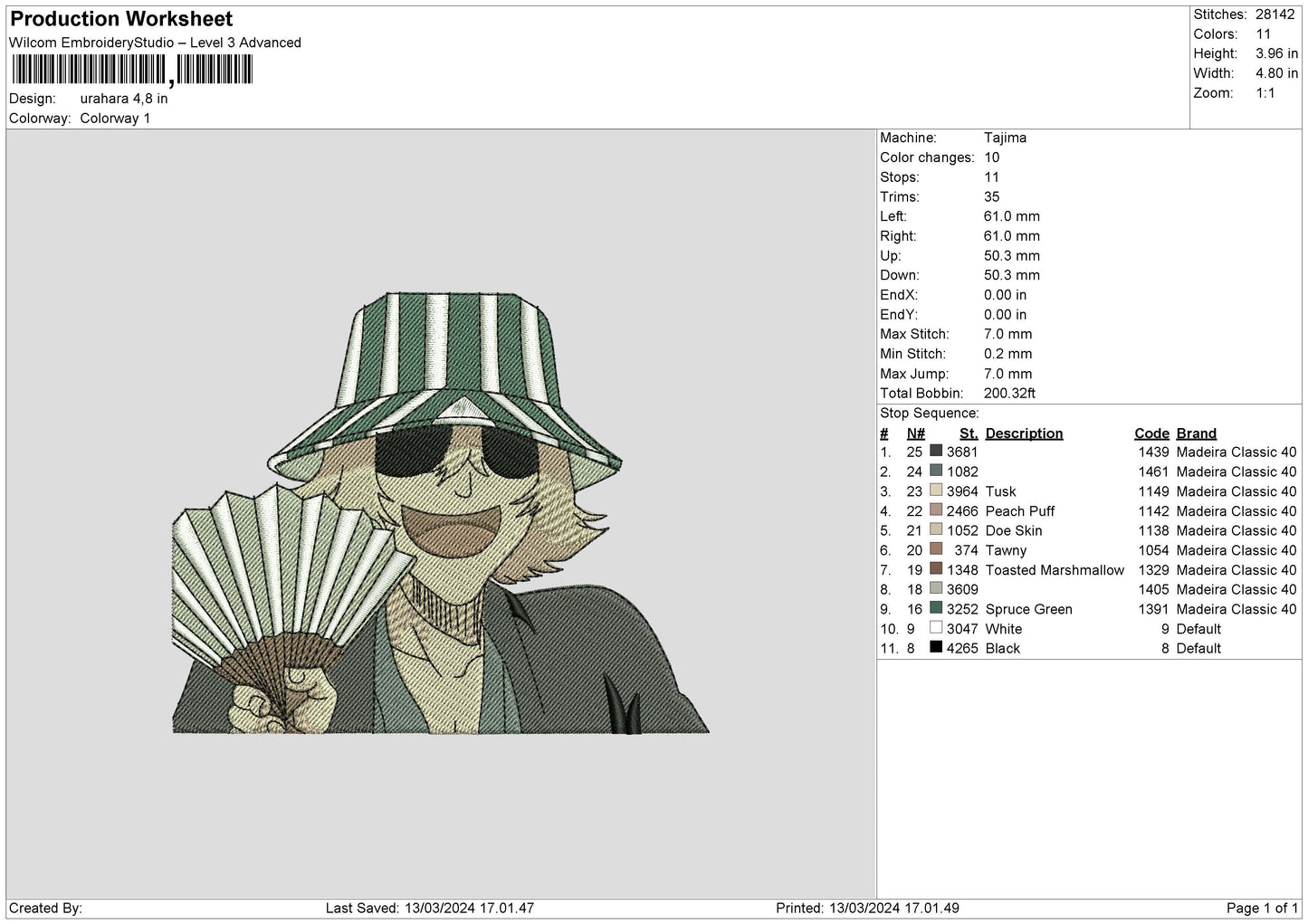This screenshot has height=924, width=1308.
Task: Click the code 1461 in row 2
Action: tap(1153, 472)
